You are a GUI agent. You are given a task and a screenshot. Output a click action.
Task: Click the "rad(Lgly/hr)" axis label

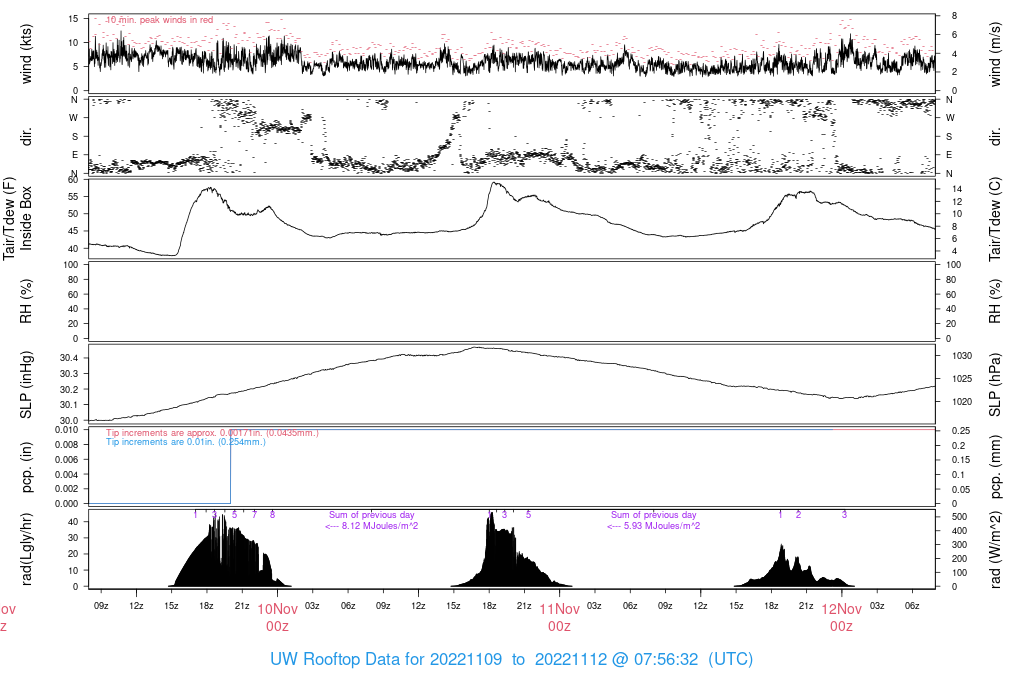(x=26, y=549)
